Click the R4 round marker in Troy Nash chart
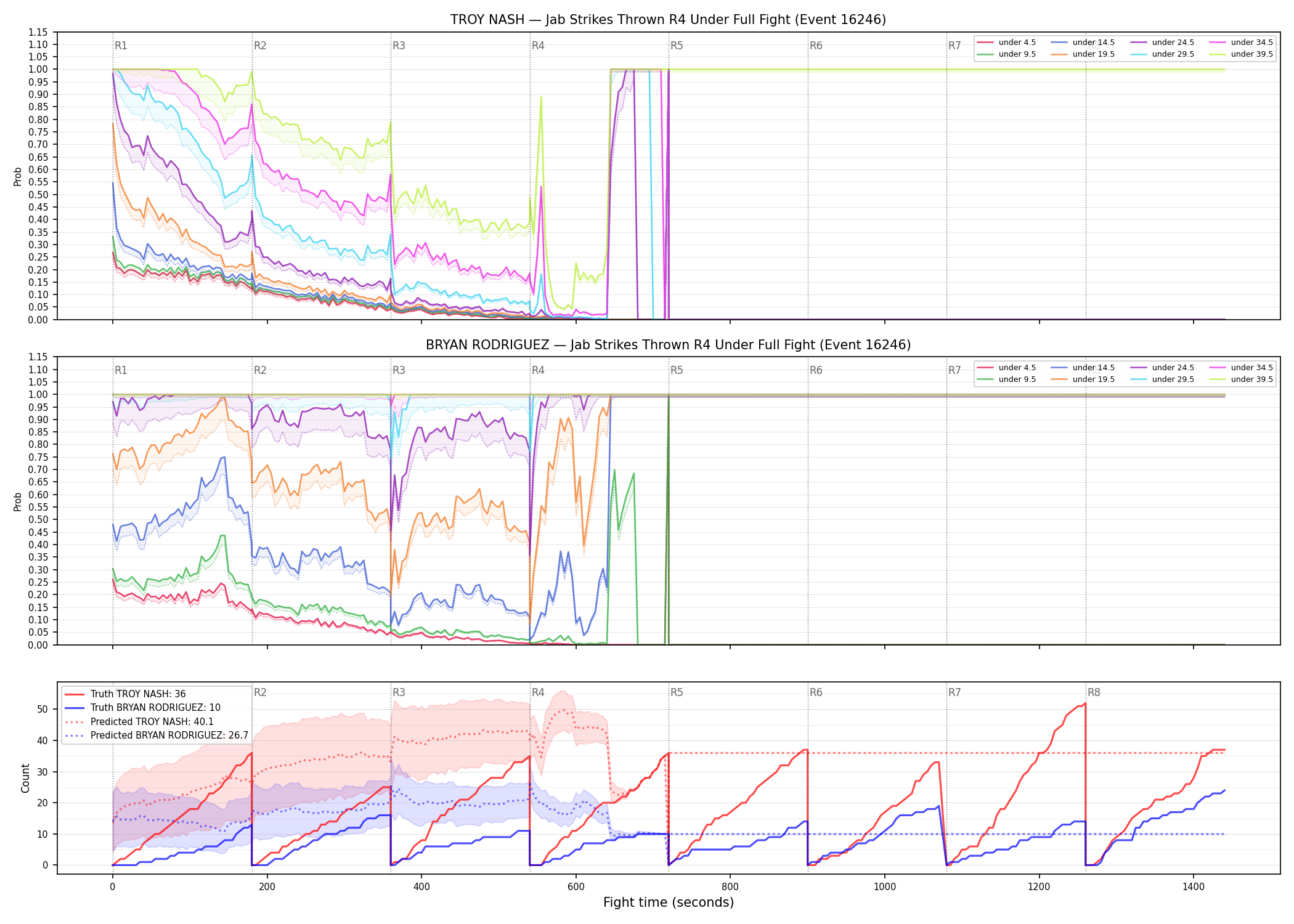1294x924 pixels. (538, 46)
